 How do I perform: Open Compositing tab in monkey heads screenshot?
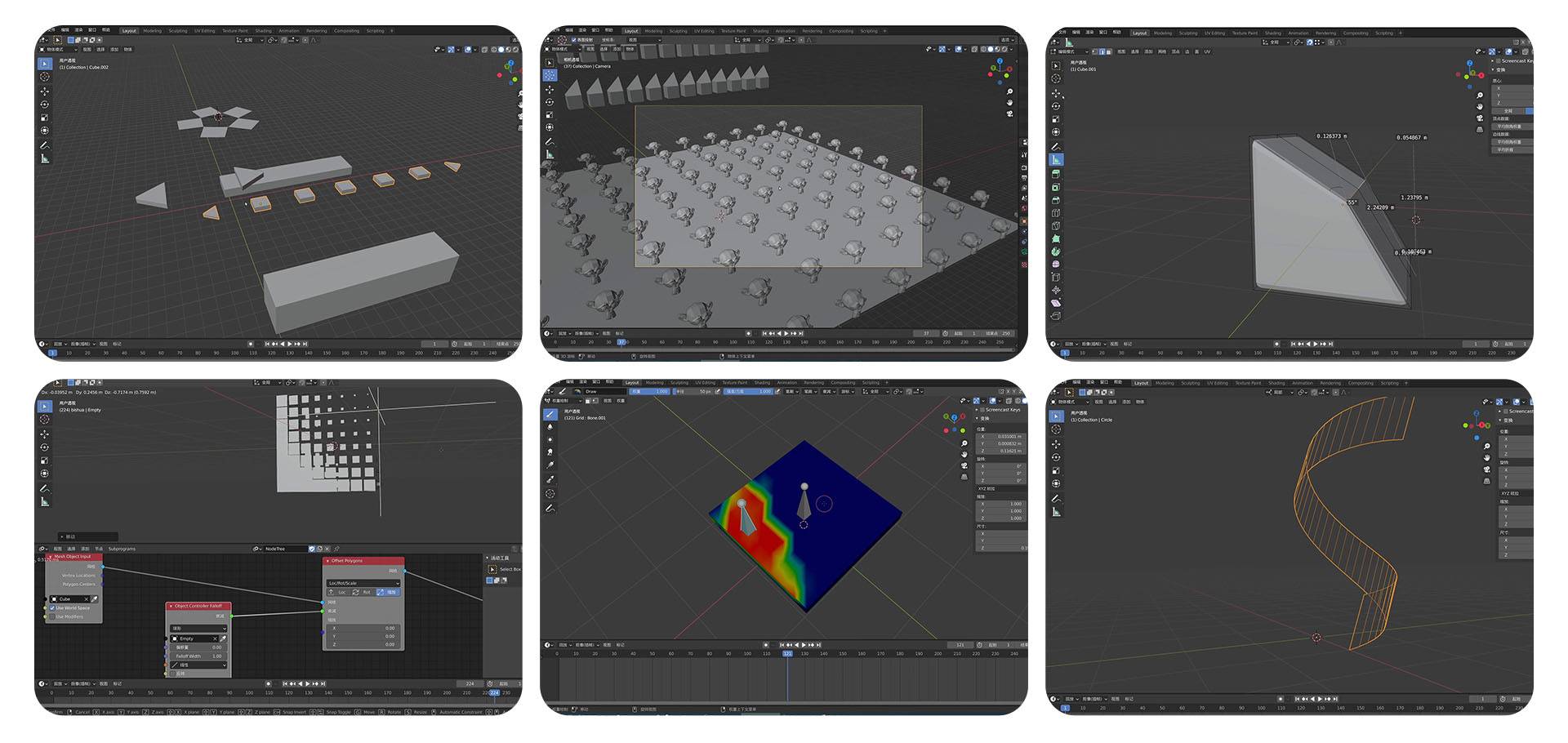click(x=840, y=31)
